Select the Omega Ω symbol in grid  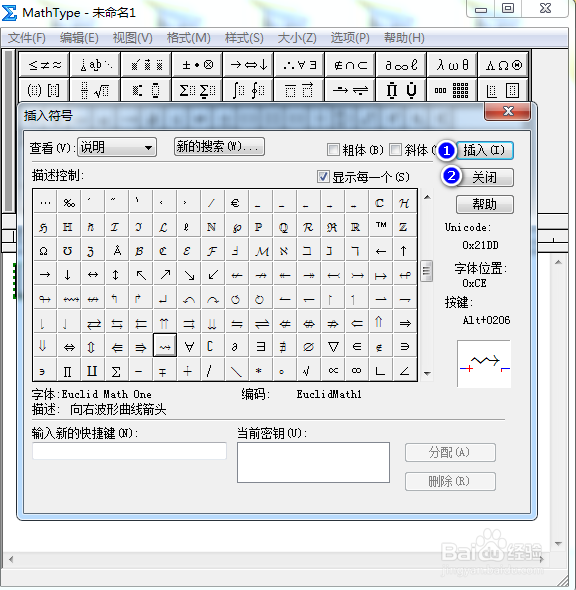(x=44, y=250)
